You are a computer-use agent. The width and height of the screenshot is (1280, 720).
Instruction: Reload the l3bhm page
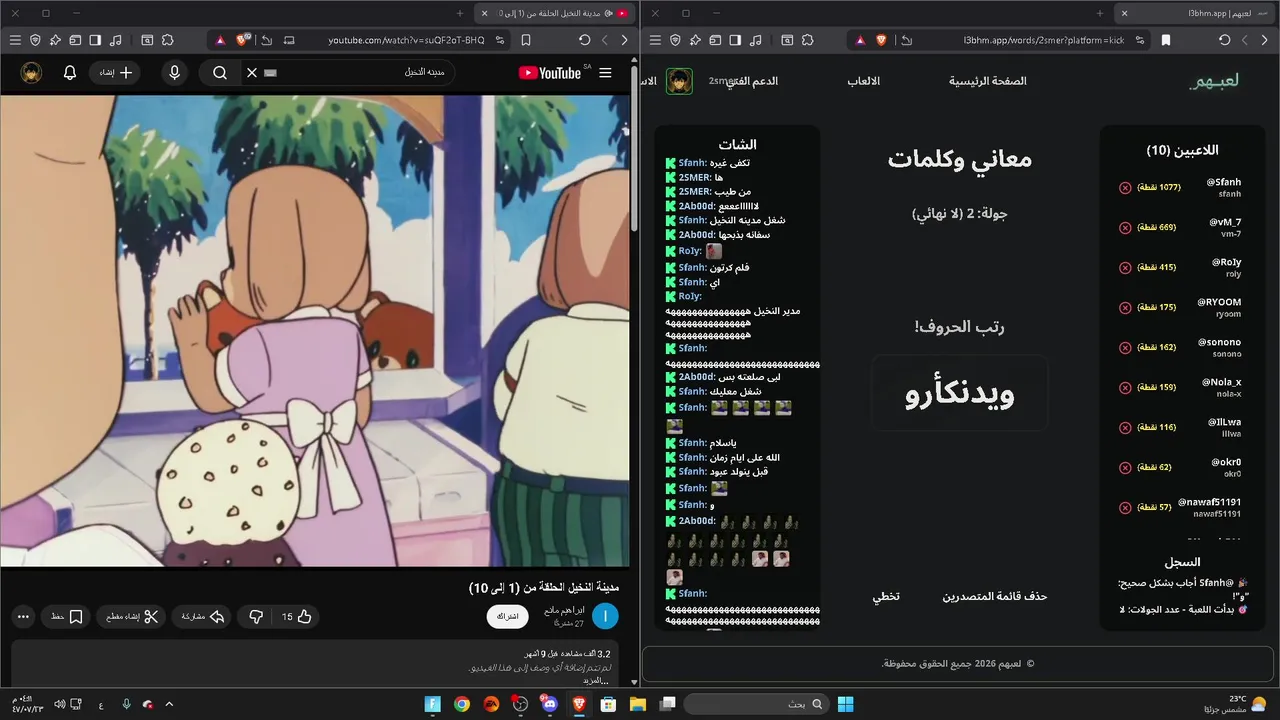pos(1225,40)
